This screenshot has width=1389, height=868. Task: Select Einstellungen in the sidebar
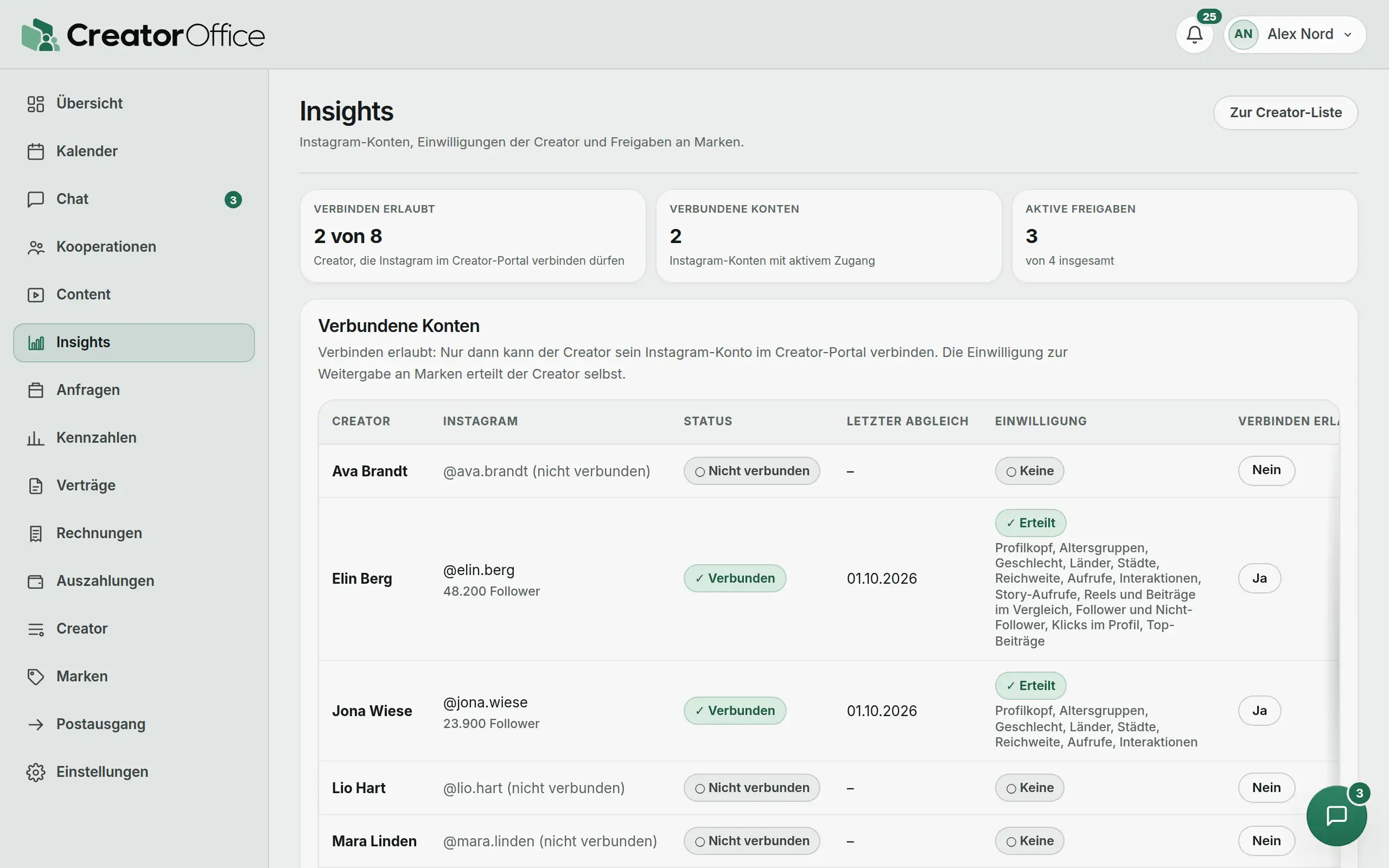tap(133, 772)
